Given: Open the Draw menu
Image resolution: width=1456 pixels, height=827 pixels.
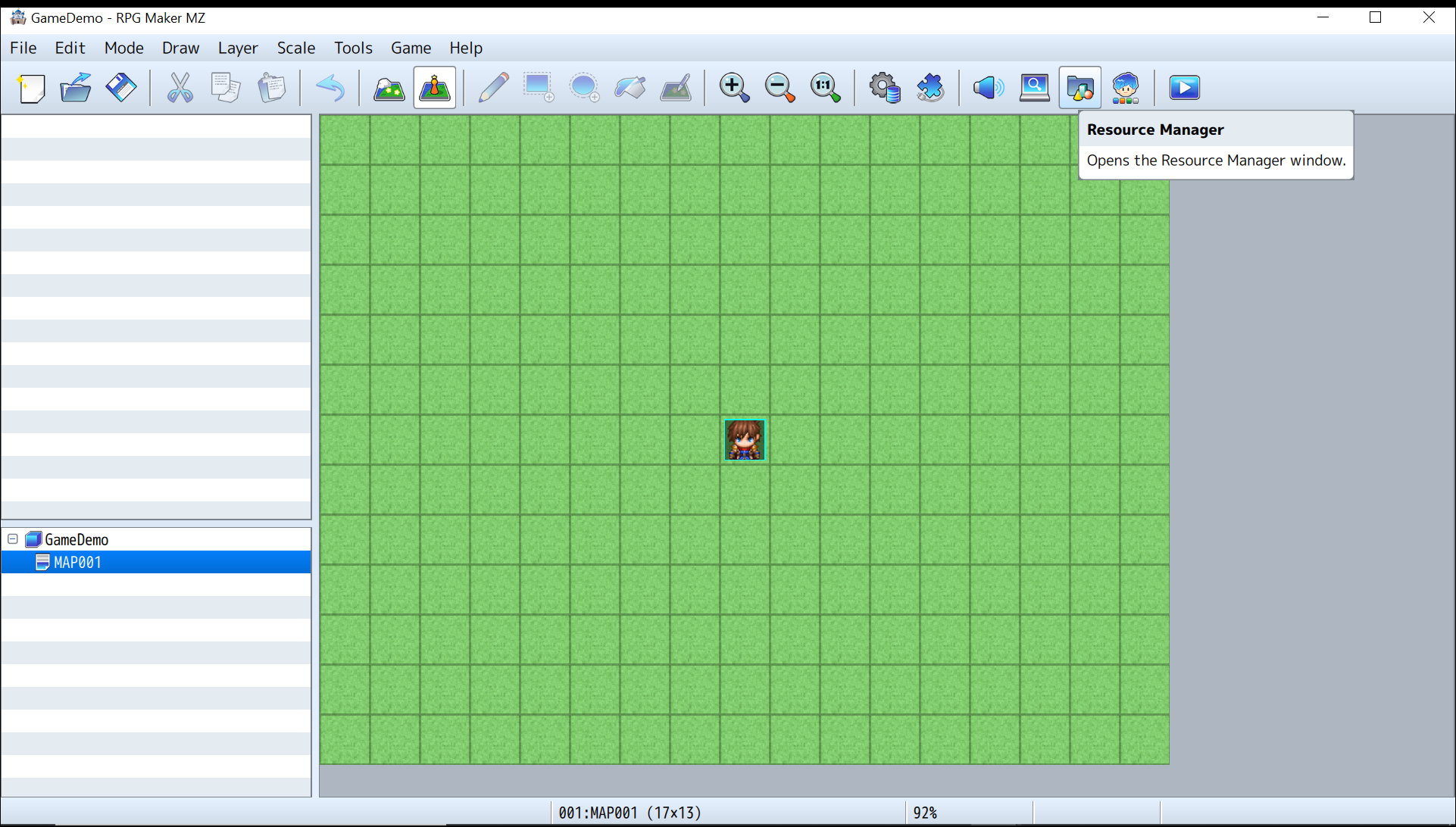Looking at the screenshot, I should pyautogui.click(x=180, y=48).
